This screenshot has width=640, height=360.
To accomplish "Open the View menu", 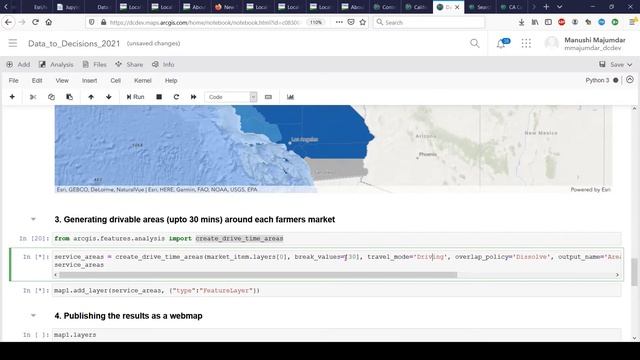I will (62, 81).
